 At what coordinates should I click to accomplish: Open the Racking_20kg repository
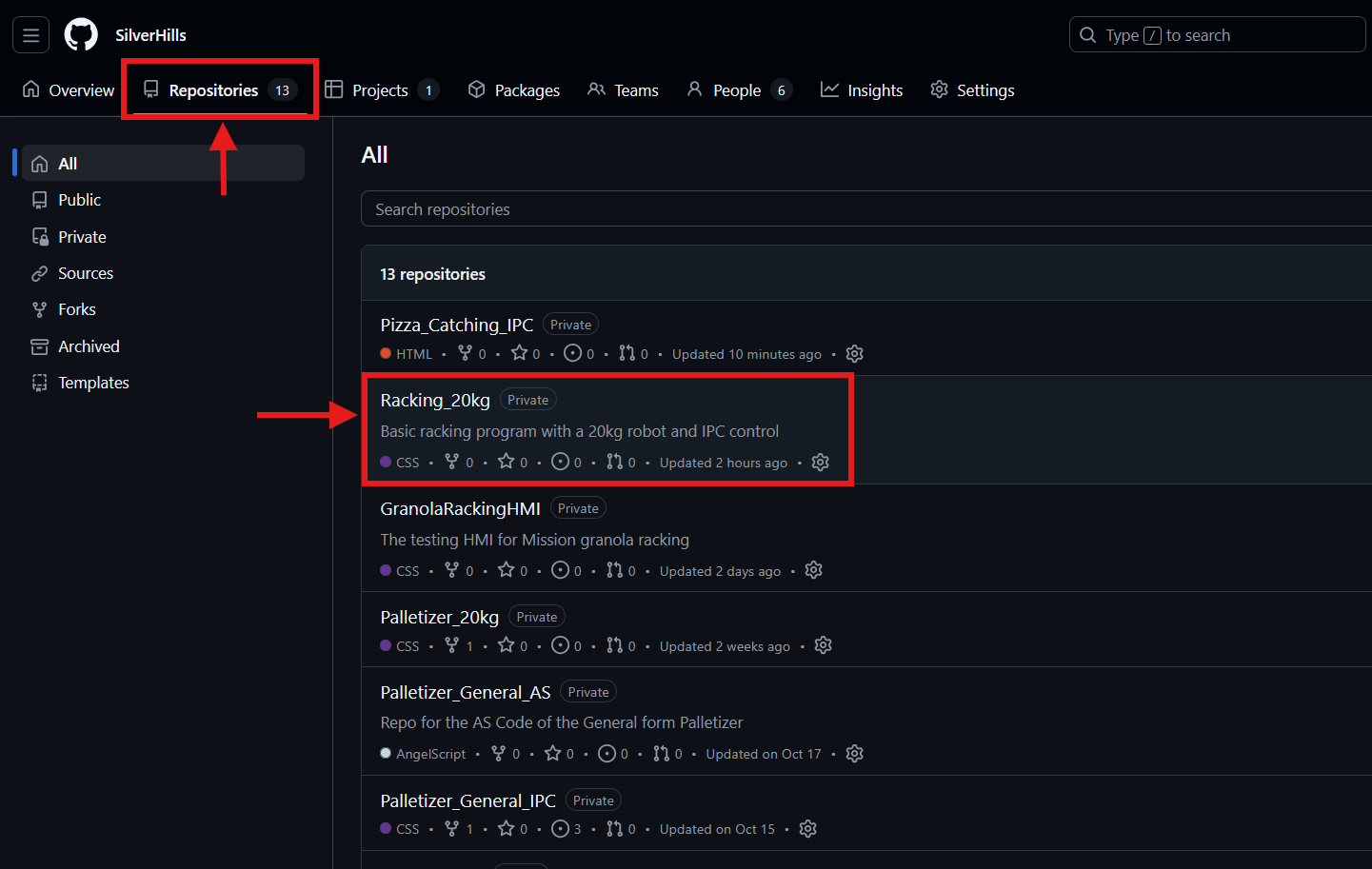click(x=435, y=400)
